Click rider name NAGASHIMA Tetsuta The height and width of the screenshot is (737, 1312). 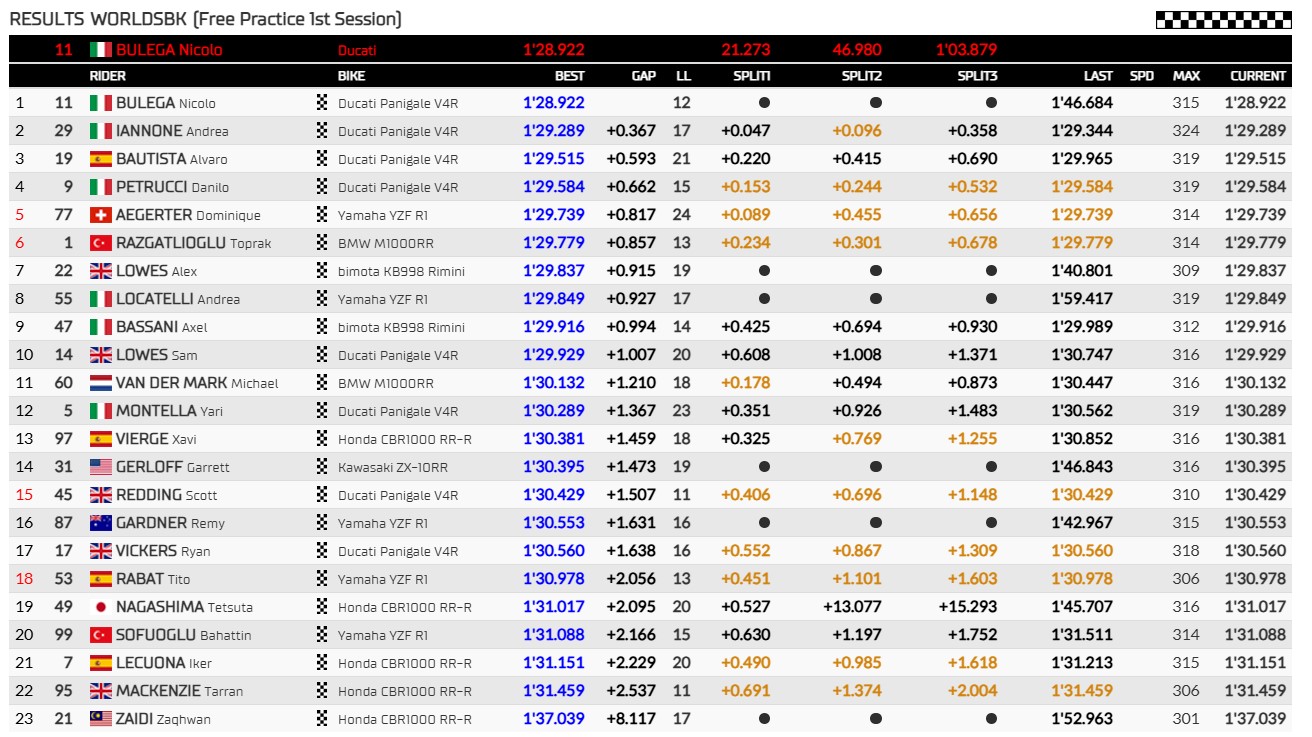point(184,607)
